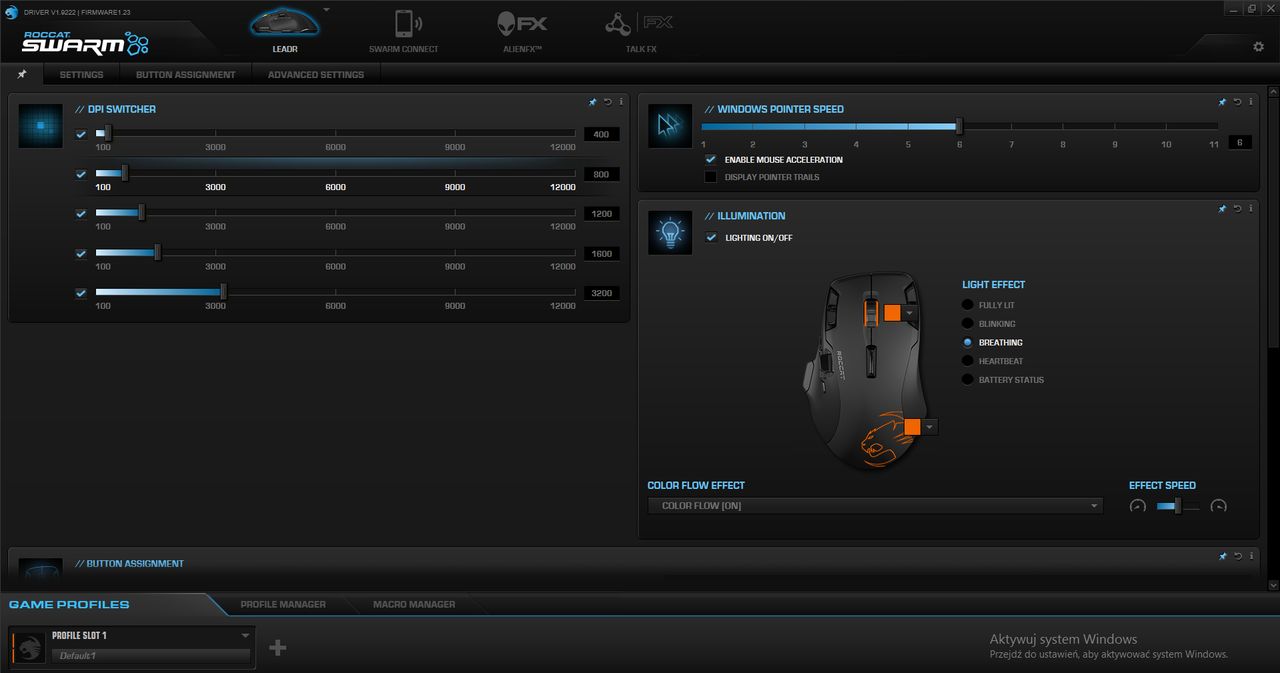The height and width of the screenshot is (673, 1280).
Task: Open Profile Slot 1 dropdown arrow
Action: coord(245,635)
